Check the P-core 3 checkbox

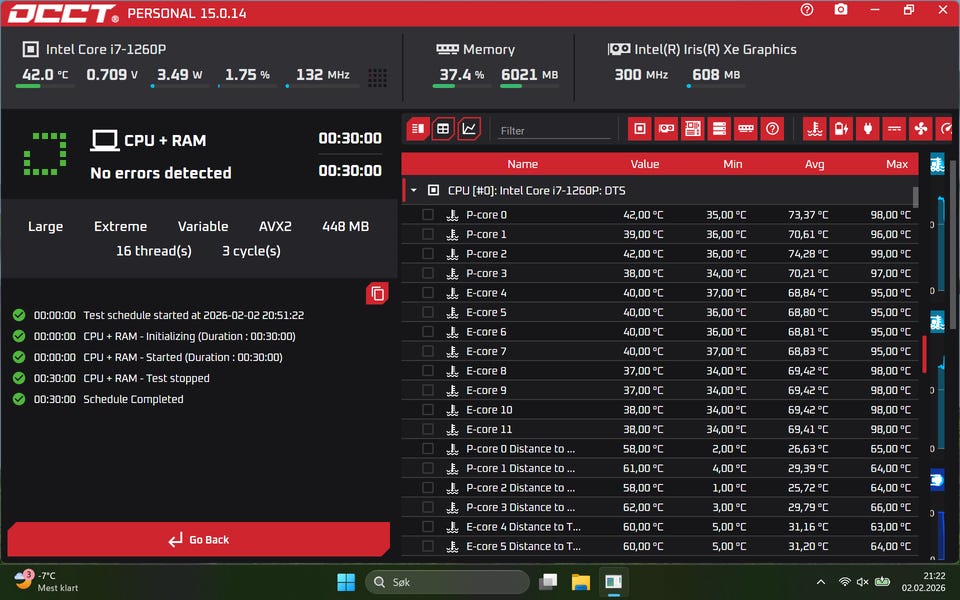pyautogui.click(x=428, y=273)
